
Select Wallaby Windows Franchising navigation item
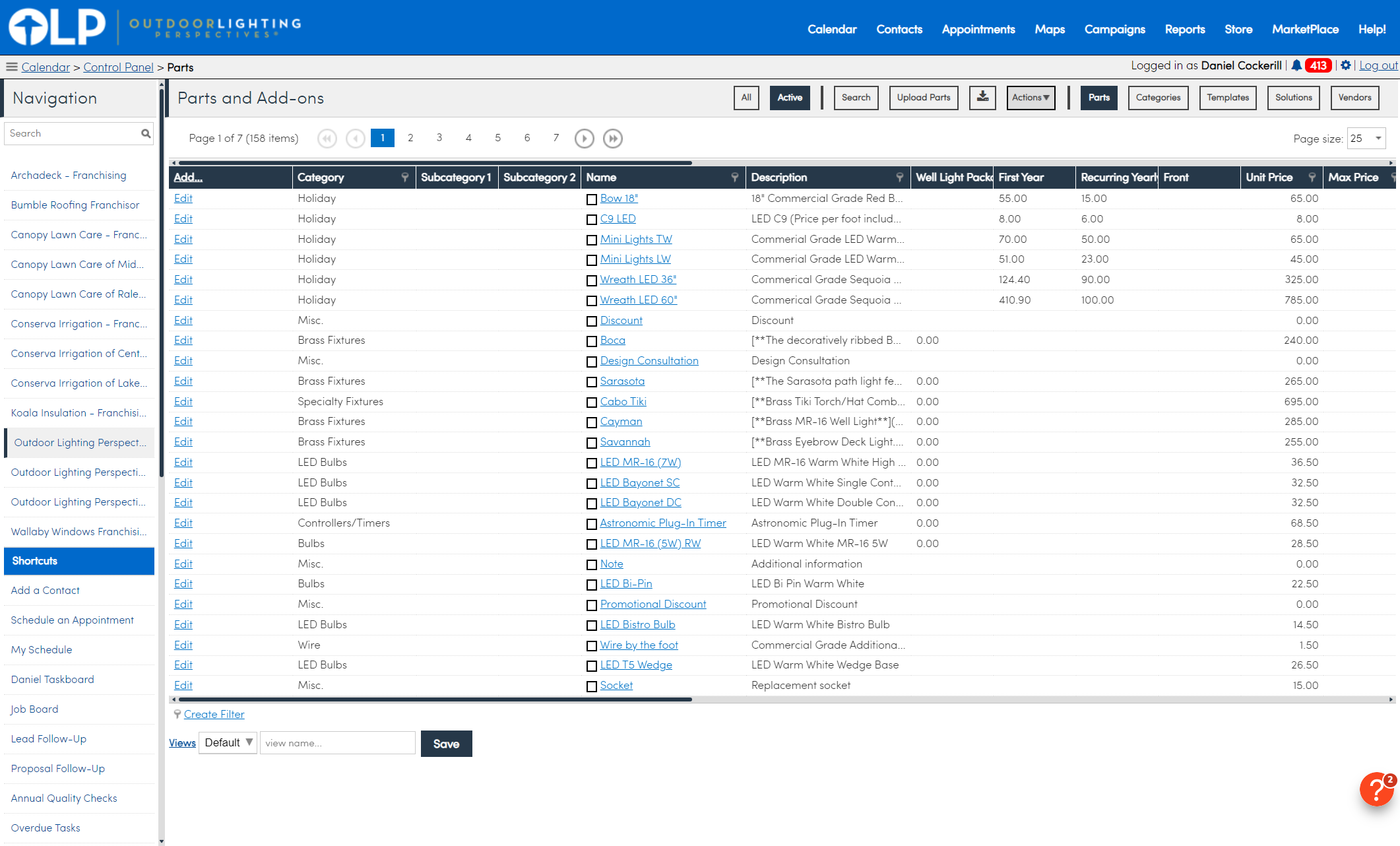pyautogui.click(x=79, y=532)
